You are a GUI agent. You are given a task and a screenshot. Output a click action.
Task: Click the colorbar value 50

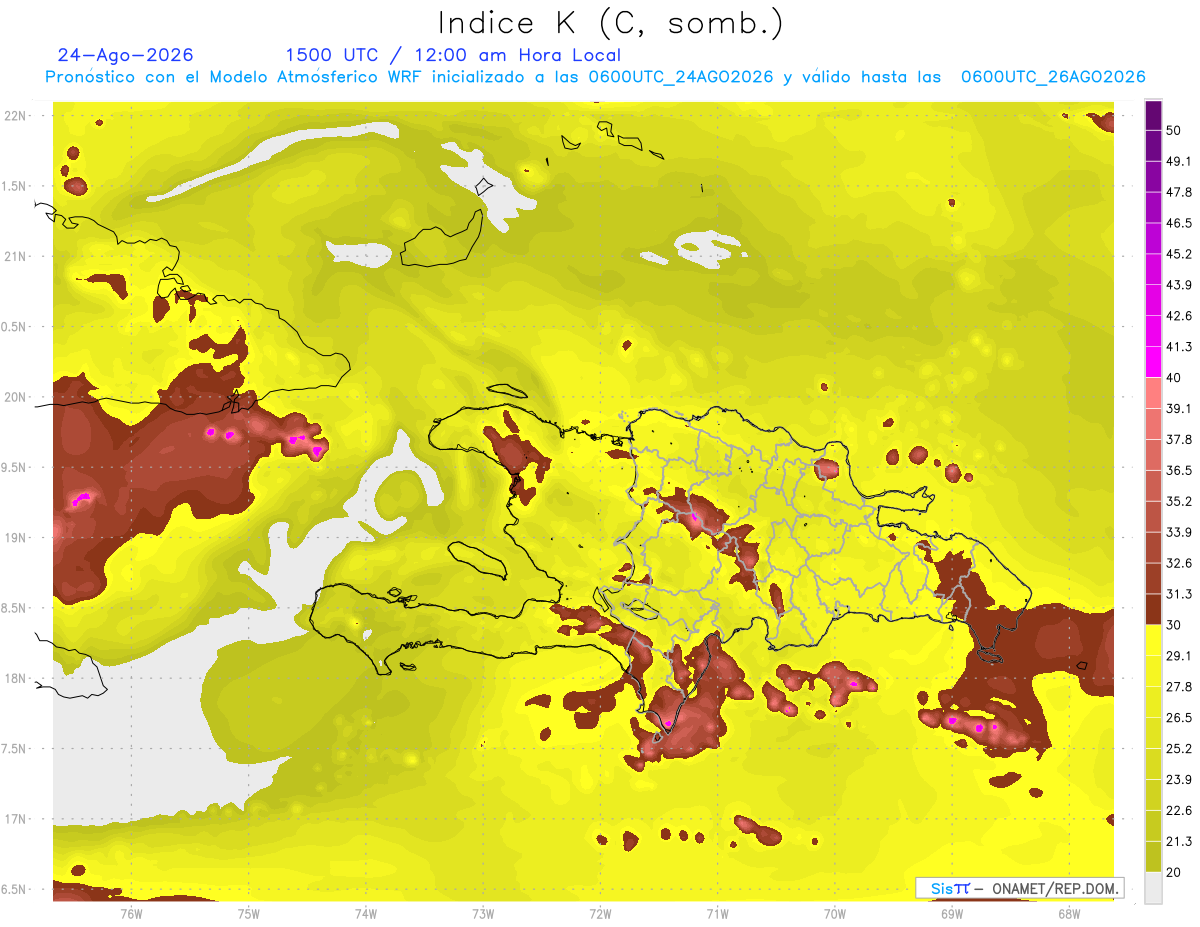pos(1175,130)
